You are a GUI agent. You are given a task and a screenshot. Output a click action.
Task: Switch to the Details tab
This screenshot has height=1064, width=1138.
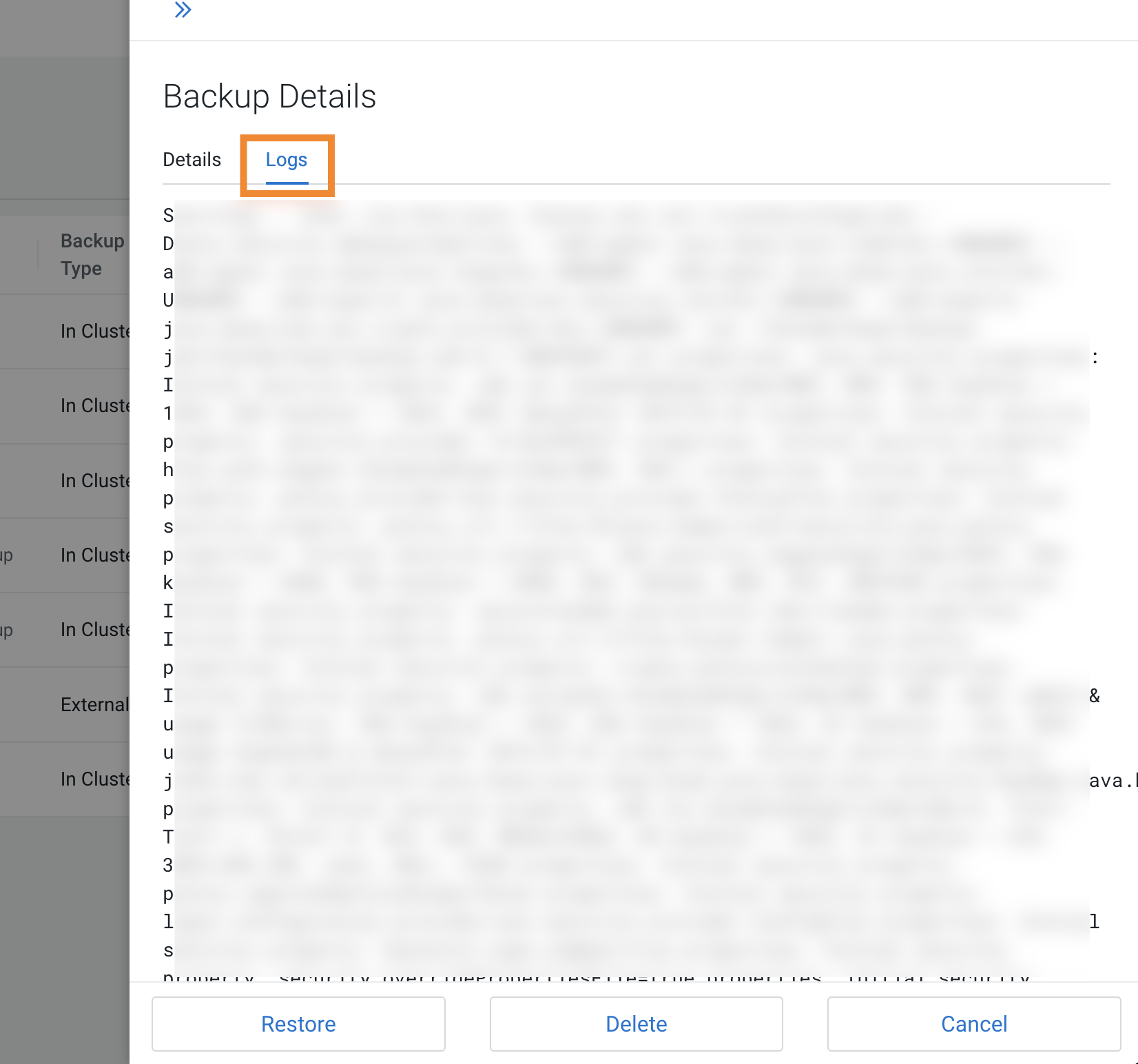(192, 159)
